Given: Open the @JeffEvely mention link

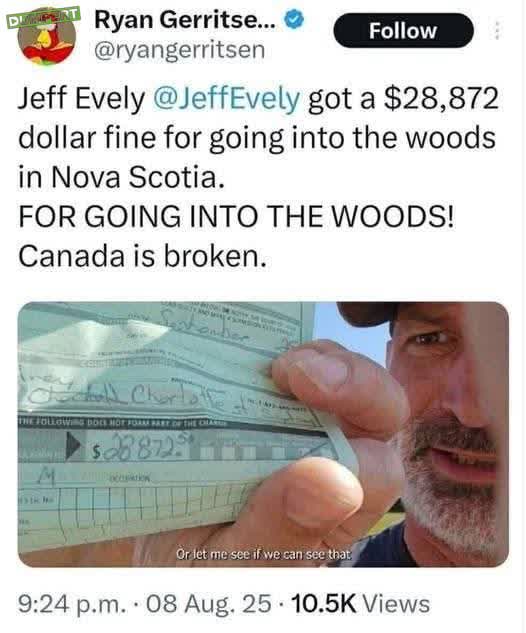Looking at the screenshot, I should click(x=226, y=99).
